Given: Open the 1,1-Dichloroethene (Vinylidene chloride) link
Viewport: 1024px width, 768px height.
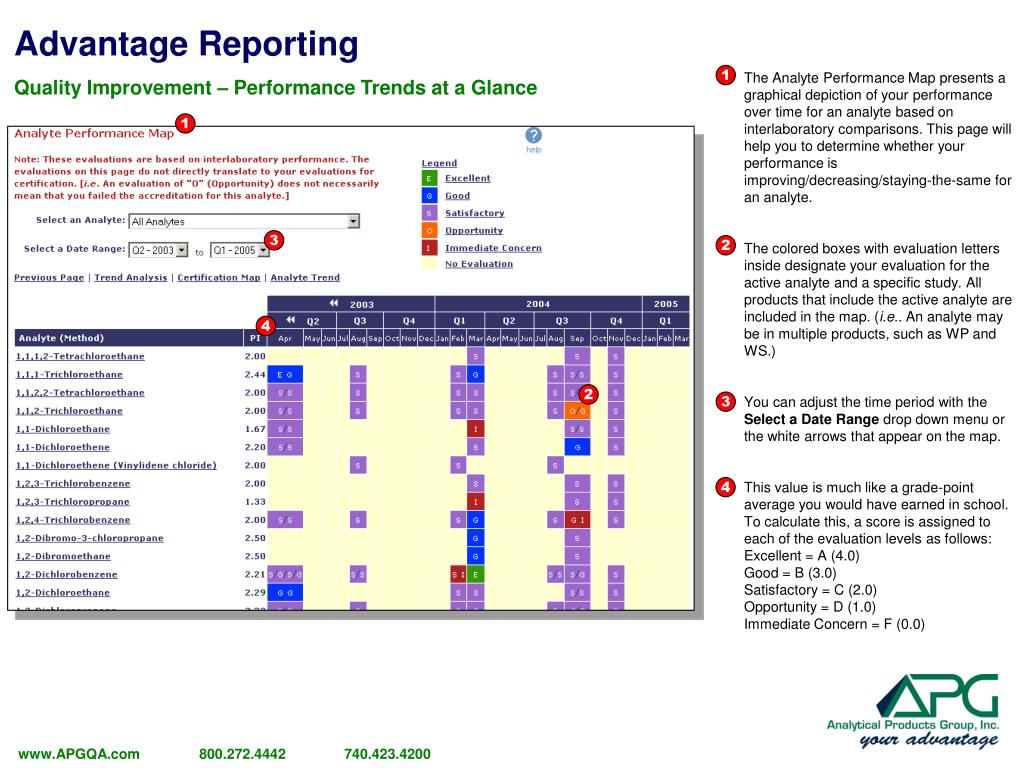Looking at the screenshot, I should click(x=116, y=466).
